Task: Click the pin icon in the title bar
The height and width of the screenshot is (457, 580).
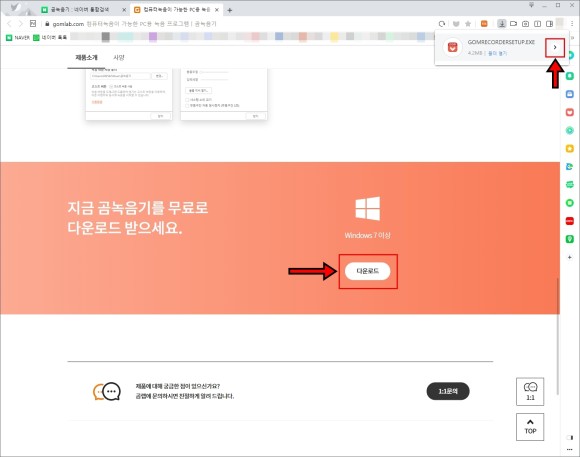Action: (x=532, y=5)
